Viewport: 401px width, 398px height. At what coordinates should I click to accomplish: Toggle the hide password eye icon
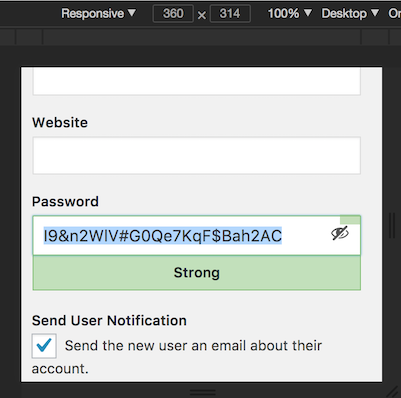pyautogui.click(x=340, y=233)
